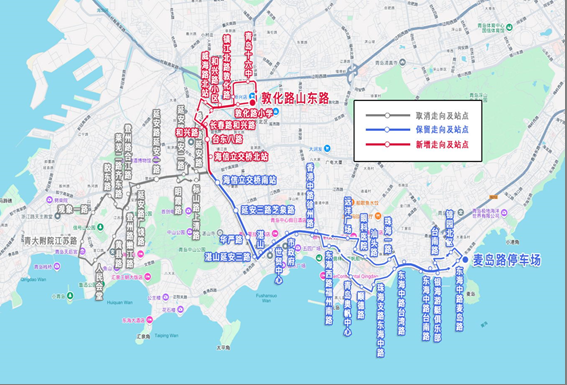Select the red 台东八路 station label
Screen dimensions: 567x385
[x=227, y=139]
